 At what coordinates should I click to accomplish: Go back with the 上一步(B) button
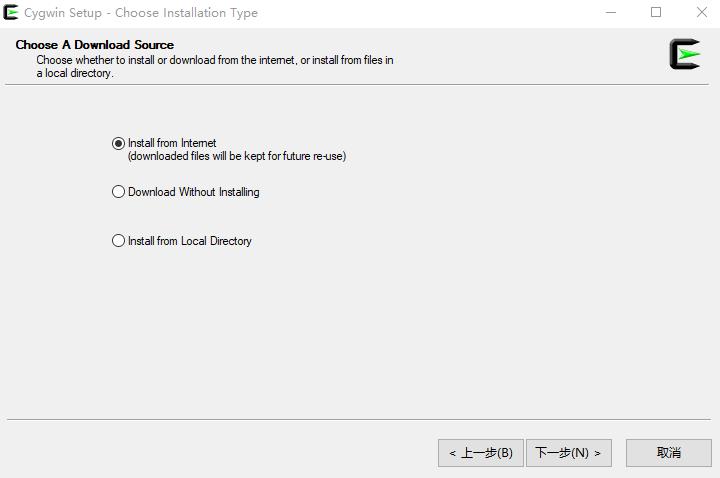tap(481, 453)
